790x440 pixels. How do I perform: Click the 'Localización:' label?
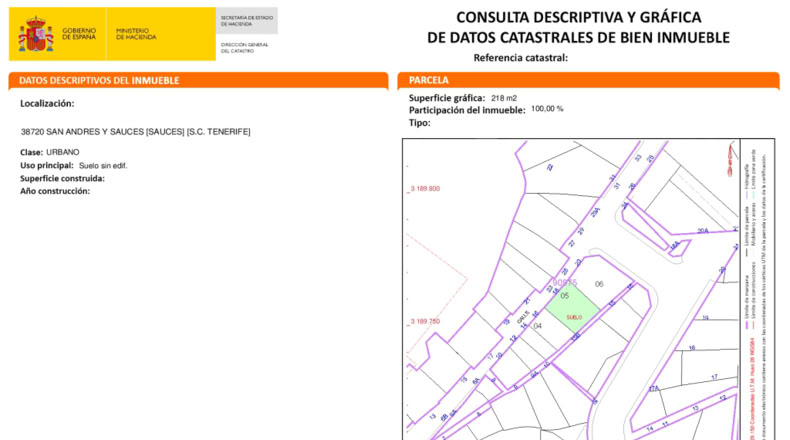click(47, 103)
